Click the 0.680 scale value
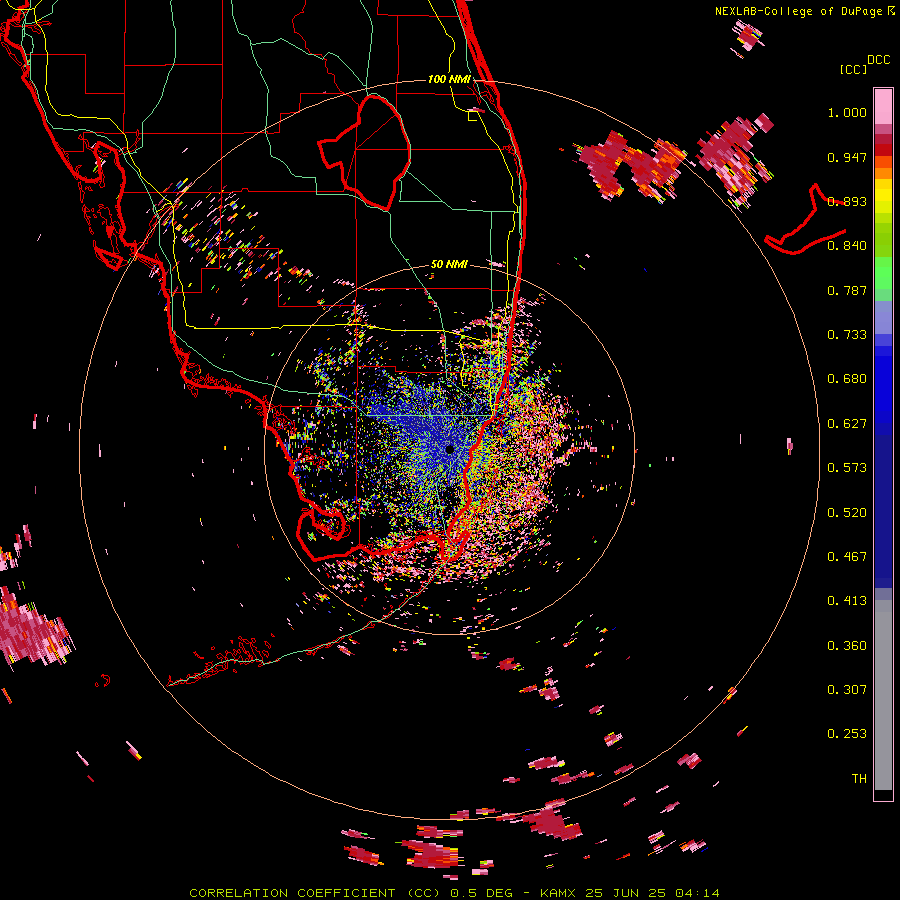Screen dimensions: 900x900 847,379
